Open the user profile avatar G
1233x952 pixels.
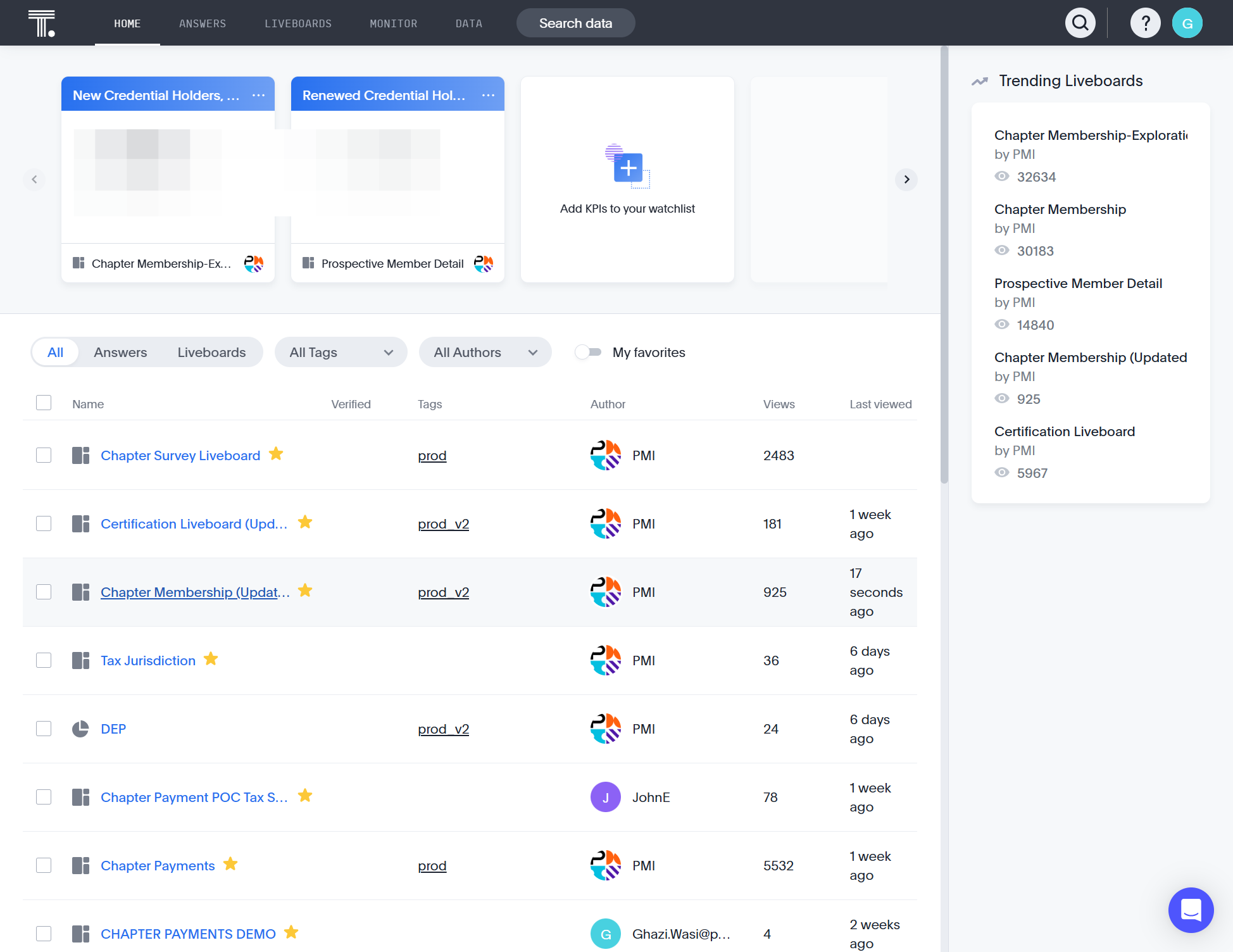pyautogui.click(x=1187, y=23)
